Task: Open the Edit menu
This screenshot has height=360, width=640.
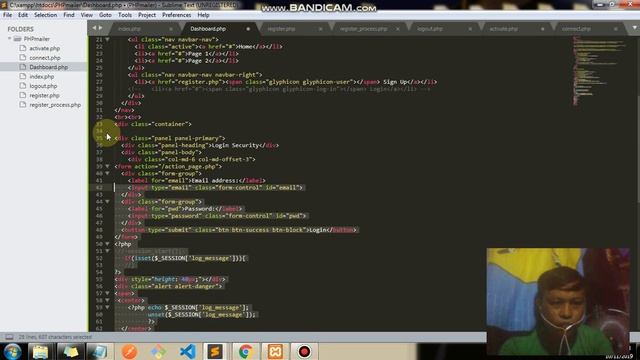Action: tap(23, 15)
